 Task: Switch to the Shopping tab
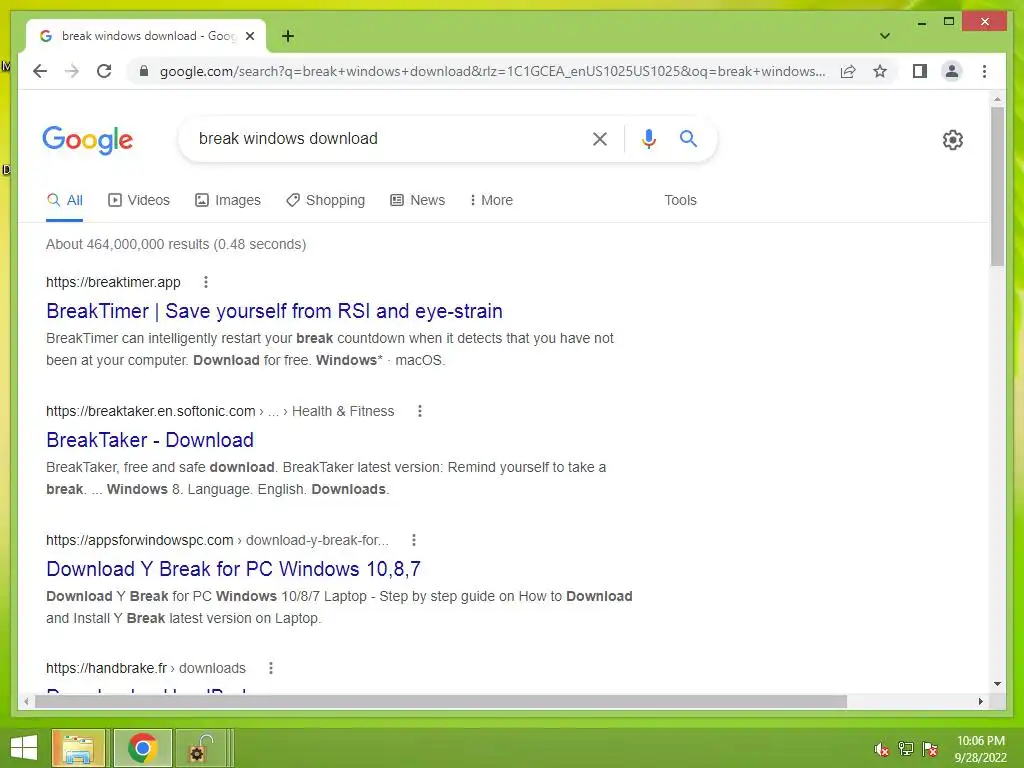pyautogui.click(x=325, y=200)
